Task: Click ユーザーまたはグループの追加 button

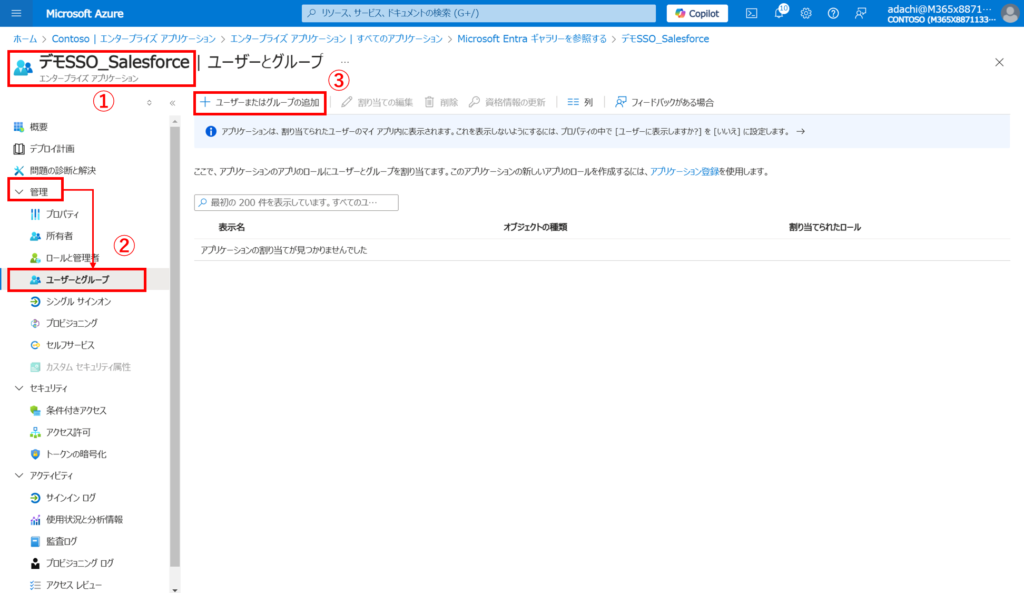Action: pyautogui.click(x=260, y=103)
